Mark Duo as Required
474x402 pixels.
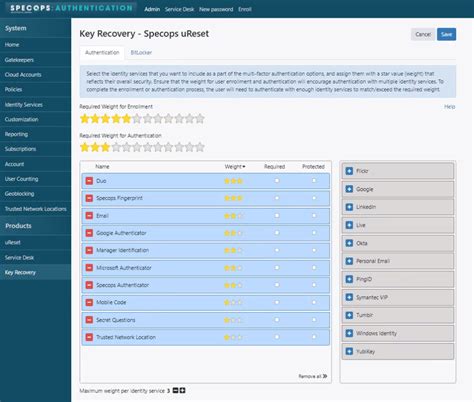[x=277, y=180]
